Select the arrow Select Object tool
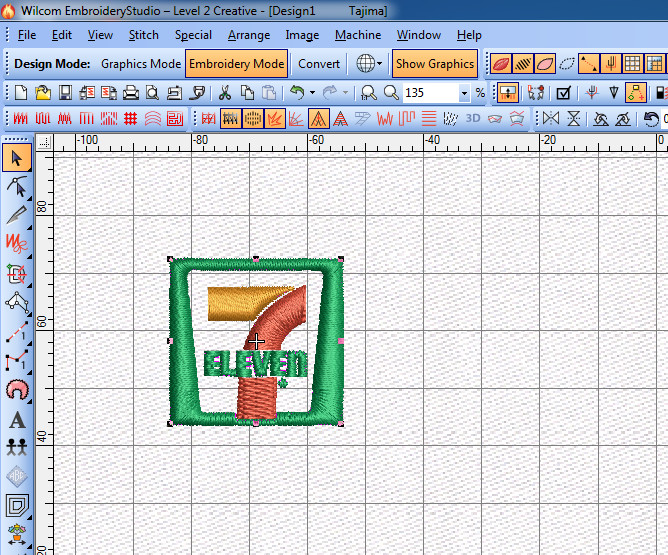Screen dimensions: 668x555 coord(17,158)
